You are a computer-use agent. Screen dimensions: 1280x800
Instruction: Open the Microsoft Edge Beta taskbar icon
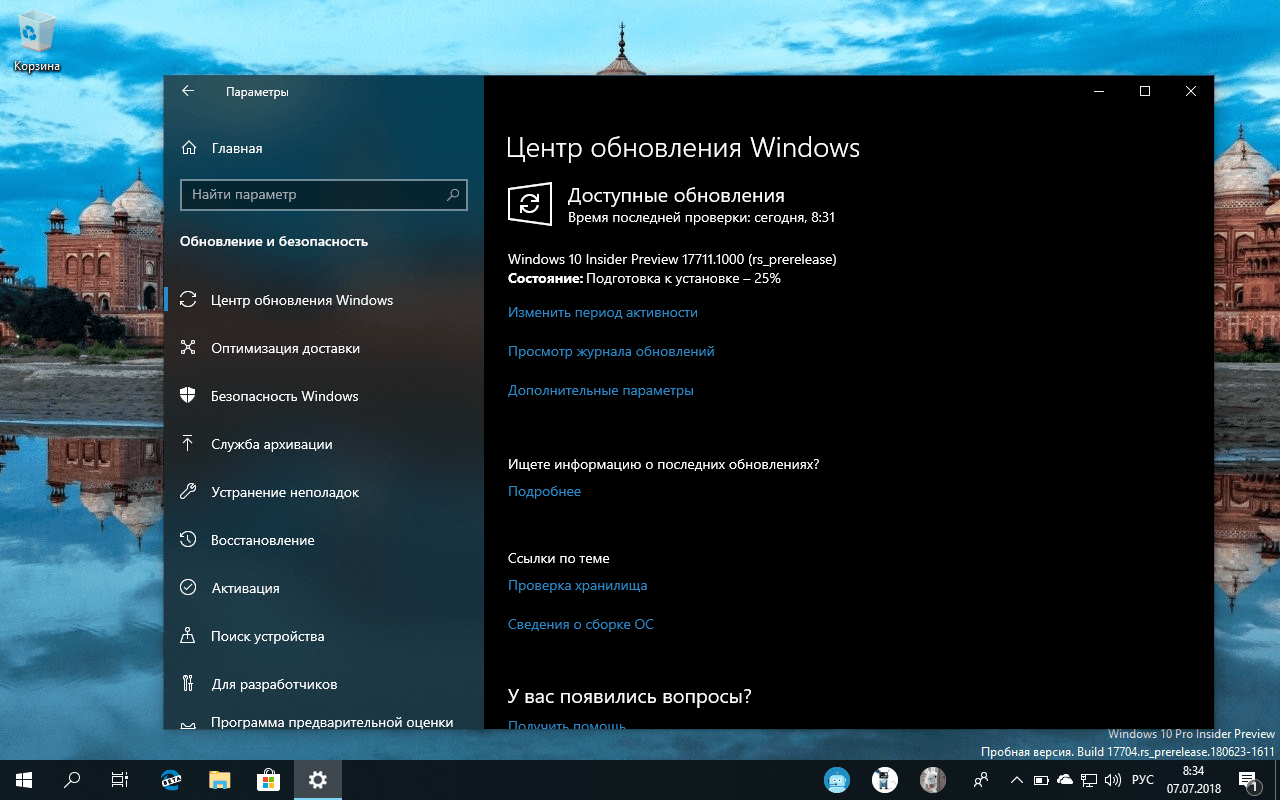(171, 780)
